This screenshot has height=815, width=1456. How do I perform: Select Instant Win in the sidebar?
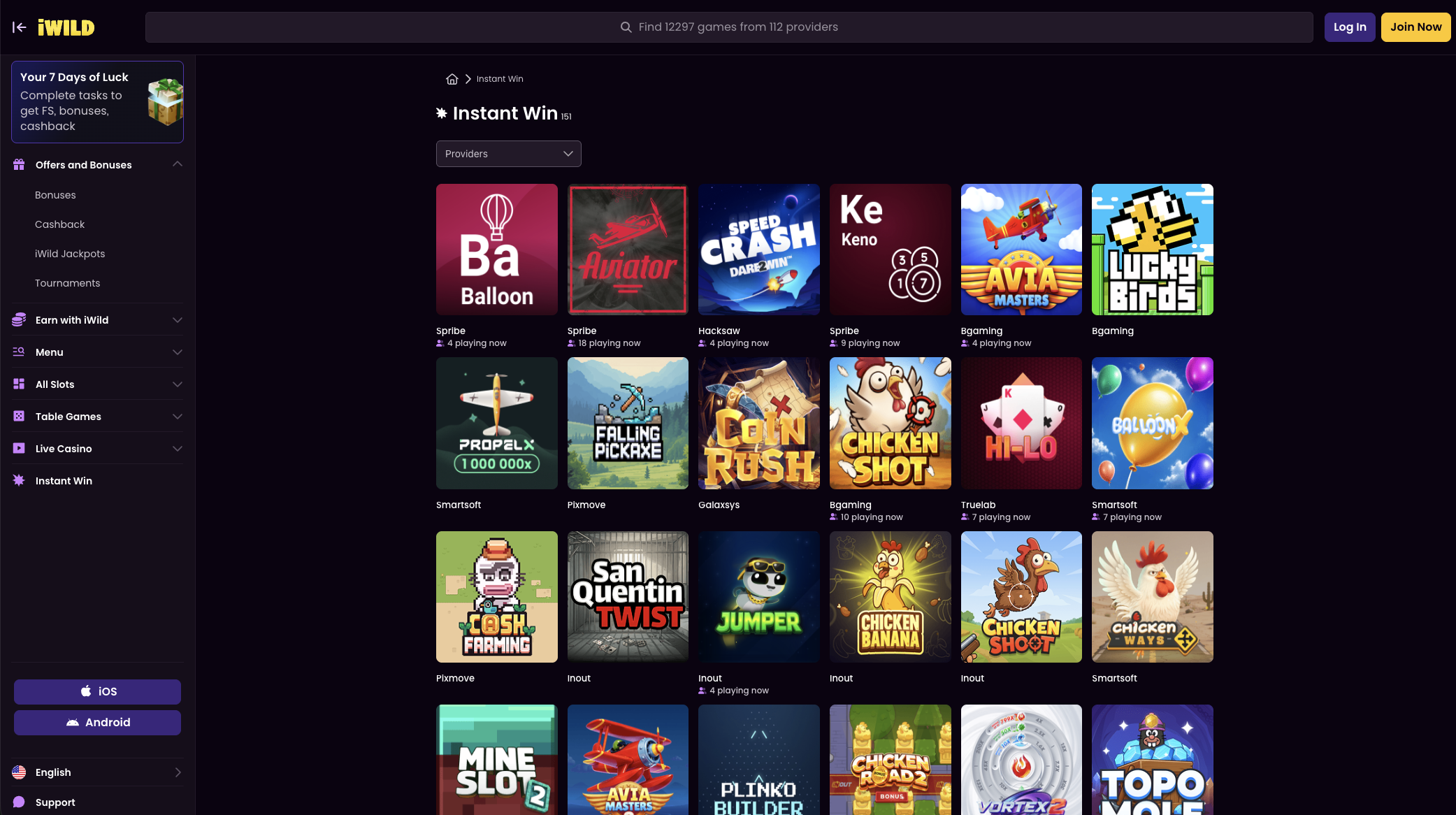click(x=64, y=481)
